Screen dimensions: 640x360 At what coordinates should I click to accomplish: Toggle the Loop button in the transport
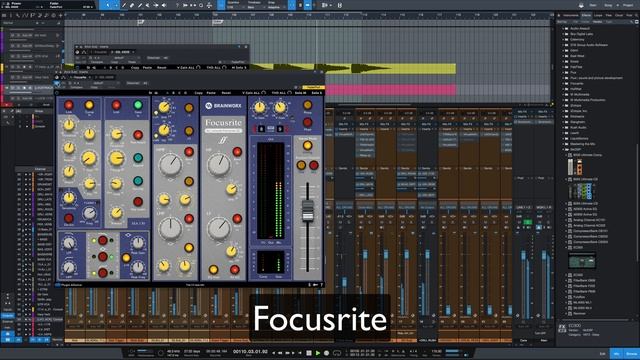337,353
